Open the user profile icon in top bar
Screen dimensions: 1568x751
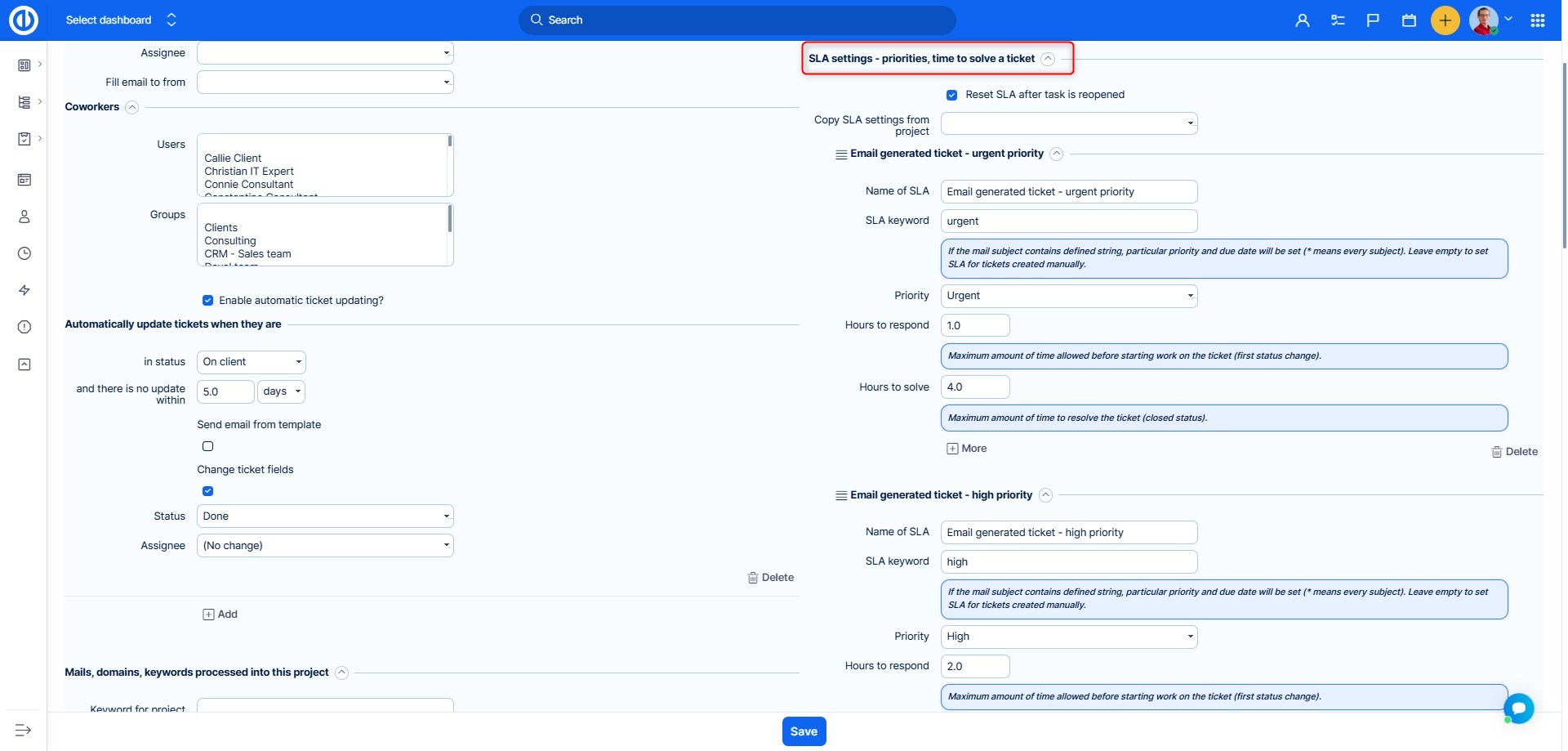[1302, 20]
